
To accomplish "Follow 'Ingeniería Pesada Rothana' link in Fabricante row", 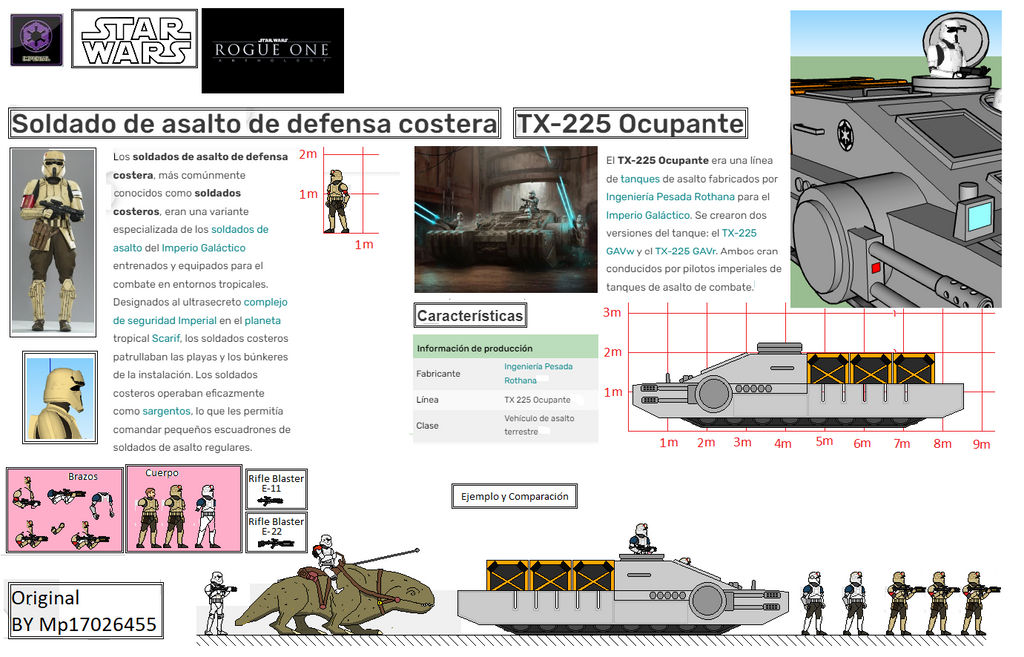I will (538, 374).
